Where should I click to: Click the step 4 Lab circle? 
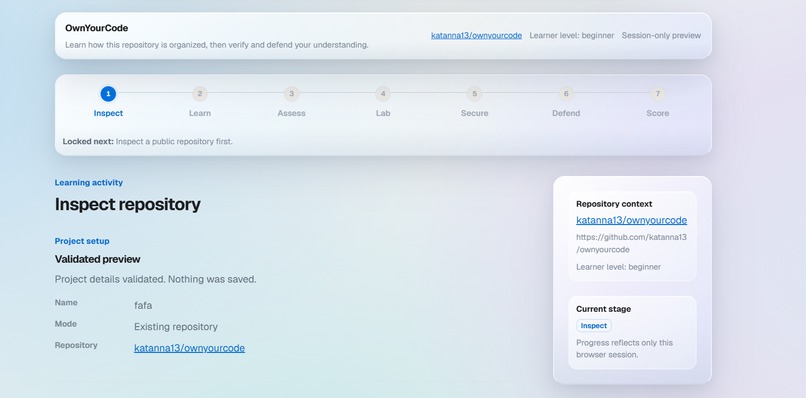(383, 94)
